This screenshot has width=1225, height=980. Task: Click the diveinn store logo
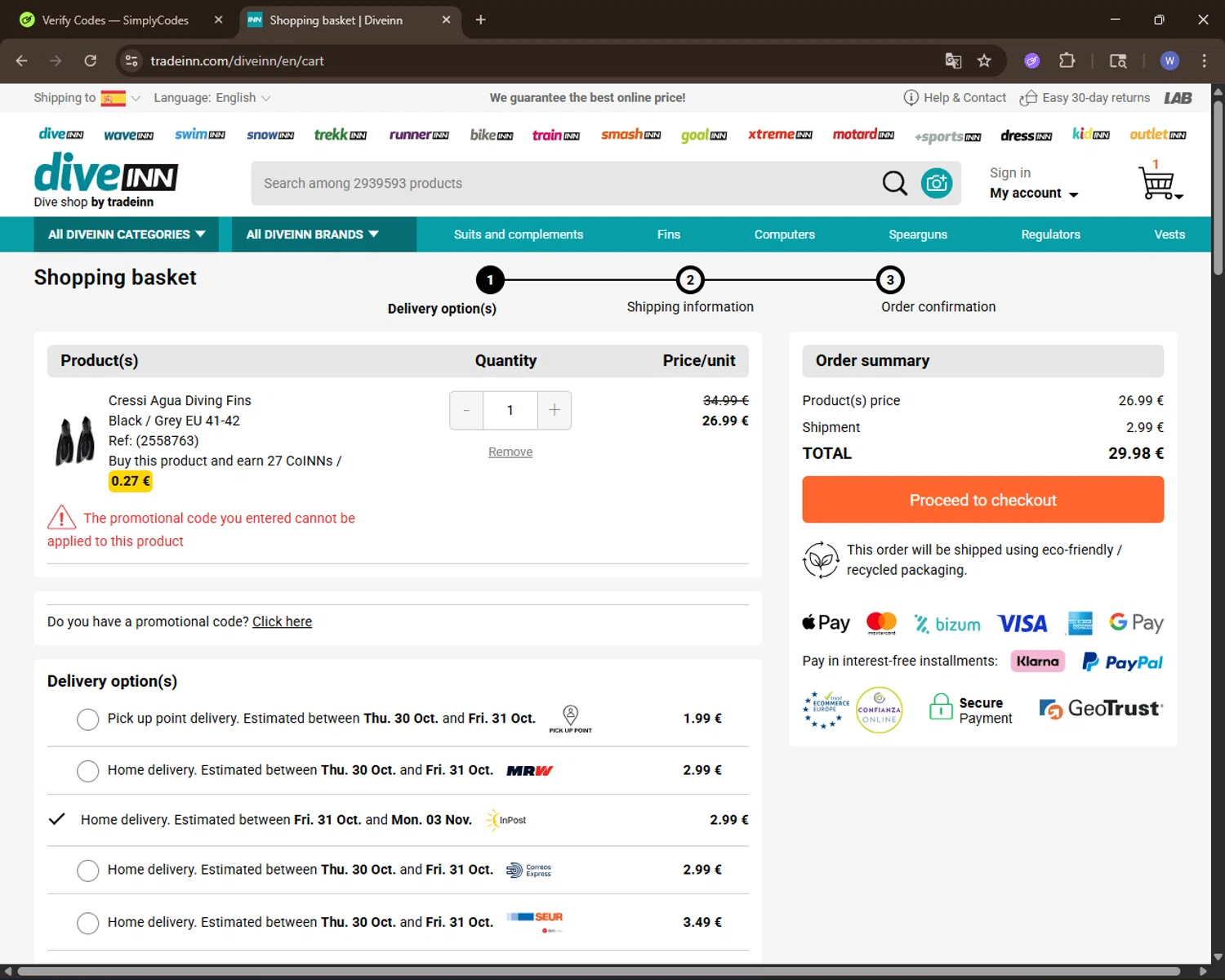(61, 134)
